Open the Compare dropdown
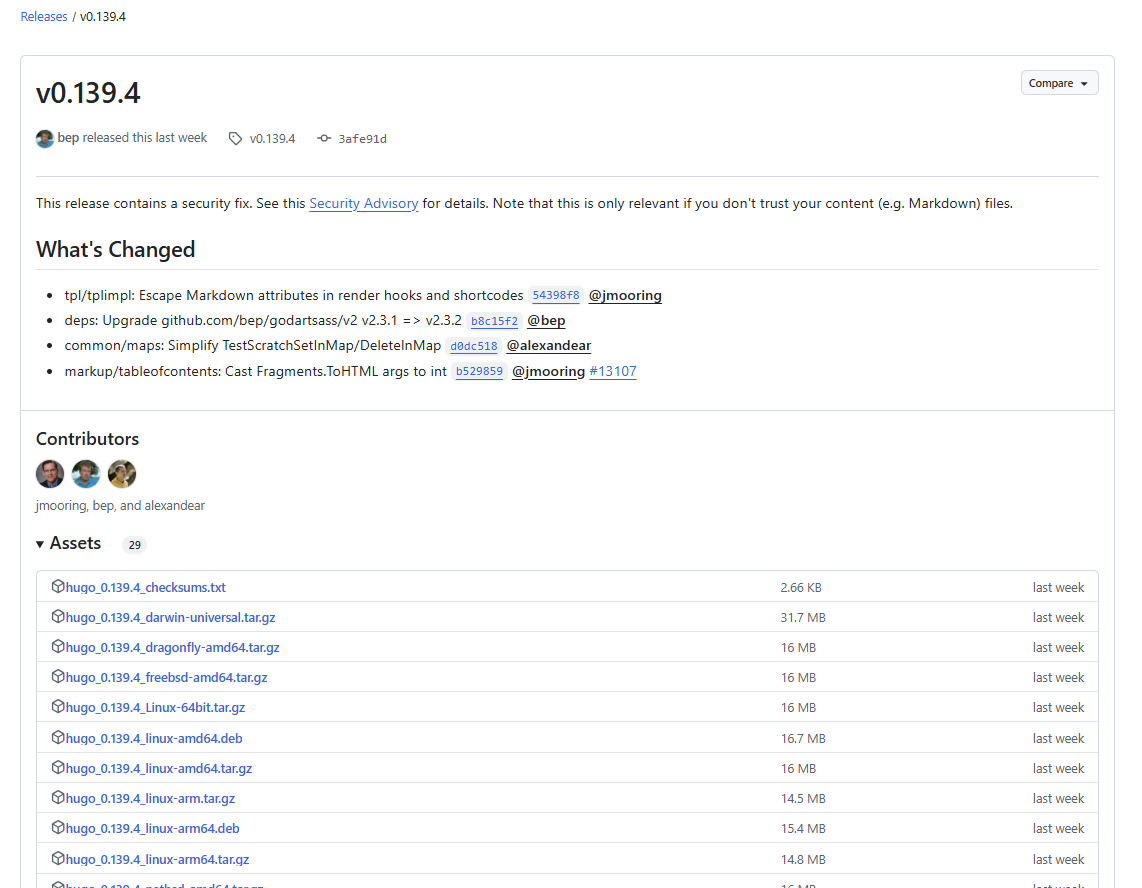This screenshot has height=888, width=1142. (x=1059, y=83)
